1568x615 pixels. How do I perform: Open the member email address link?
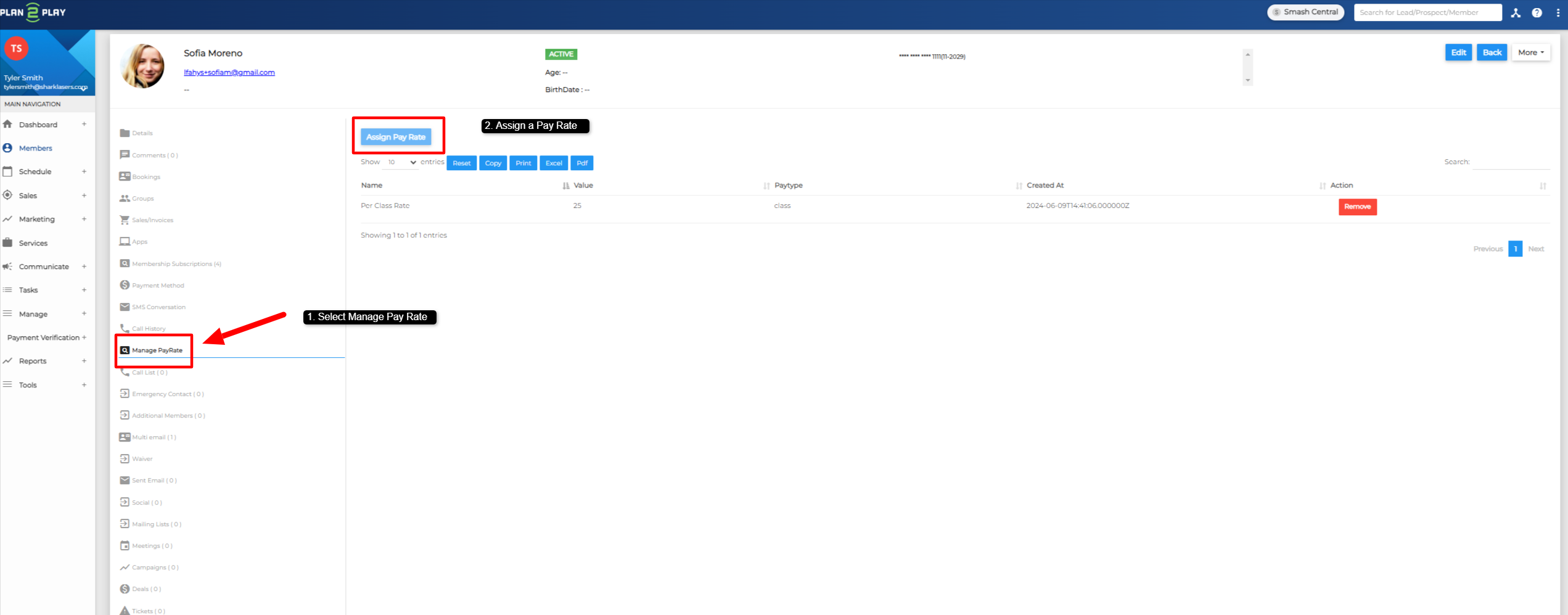[229, 72]
